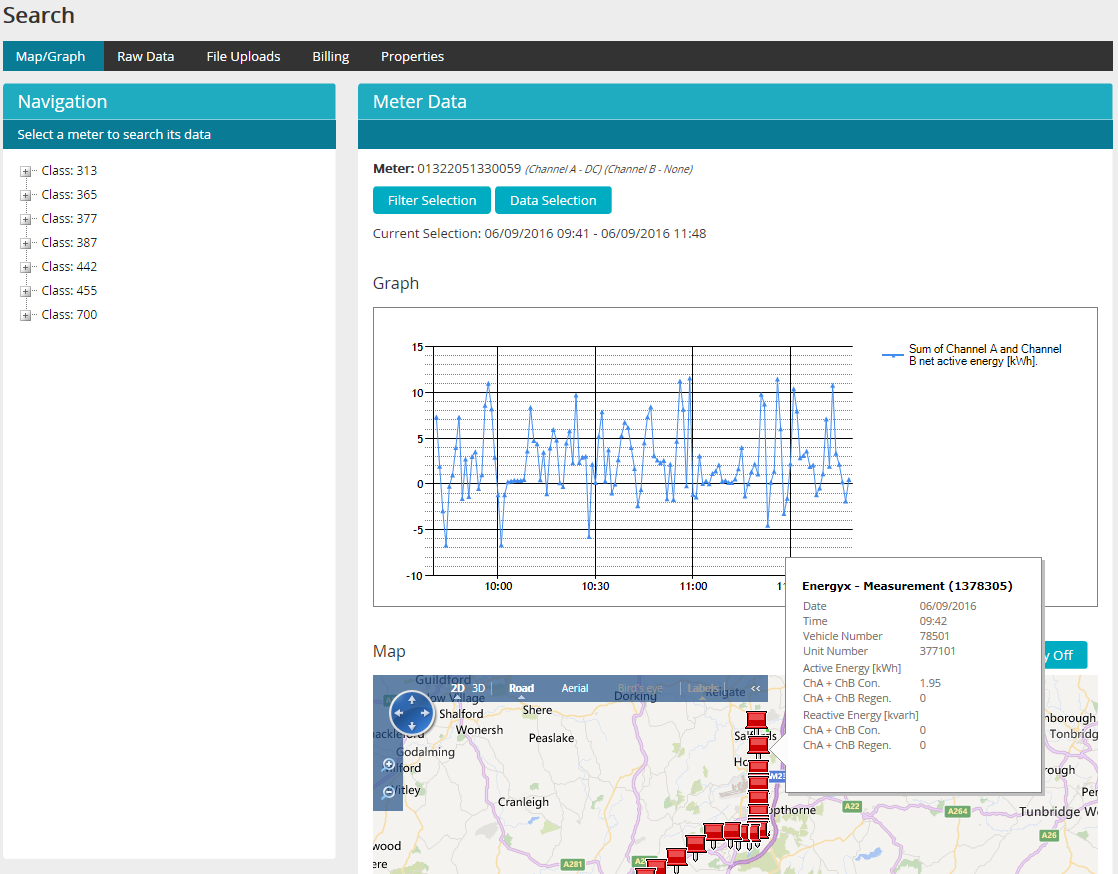Click the popup title 'Energyx - Measurement (1378305)'
This screenshot has height=874, width=1118.
pos(907,586)
